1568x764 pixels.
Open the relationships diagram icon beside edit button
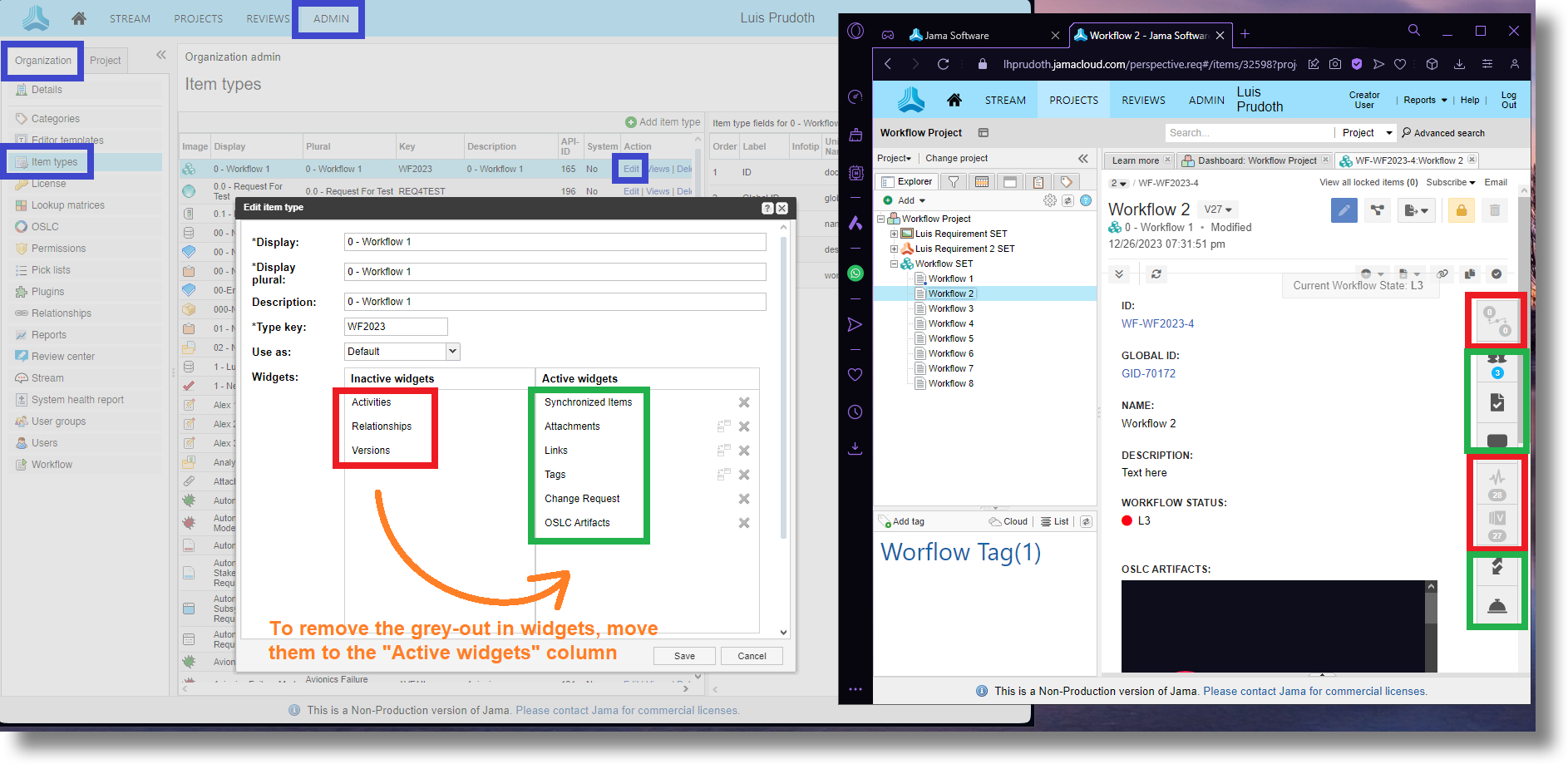(1378, 210)
